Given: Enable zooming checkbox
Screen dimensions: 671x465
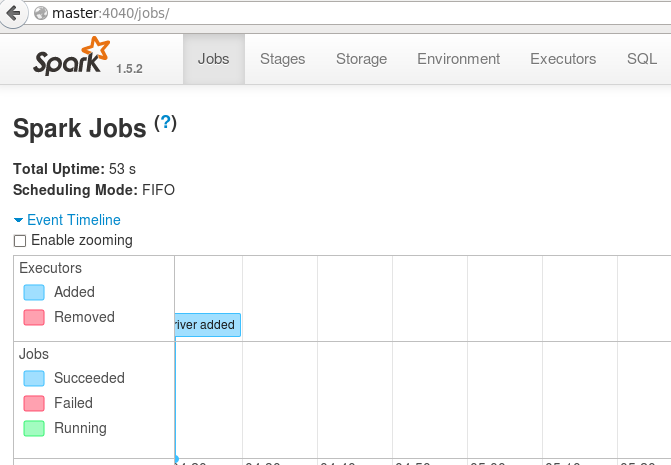Looking at the screenshot, I should coord(20,241).
